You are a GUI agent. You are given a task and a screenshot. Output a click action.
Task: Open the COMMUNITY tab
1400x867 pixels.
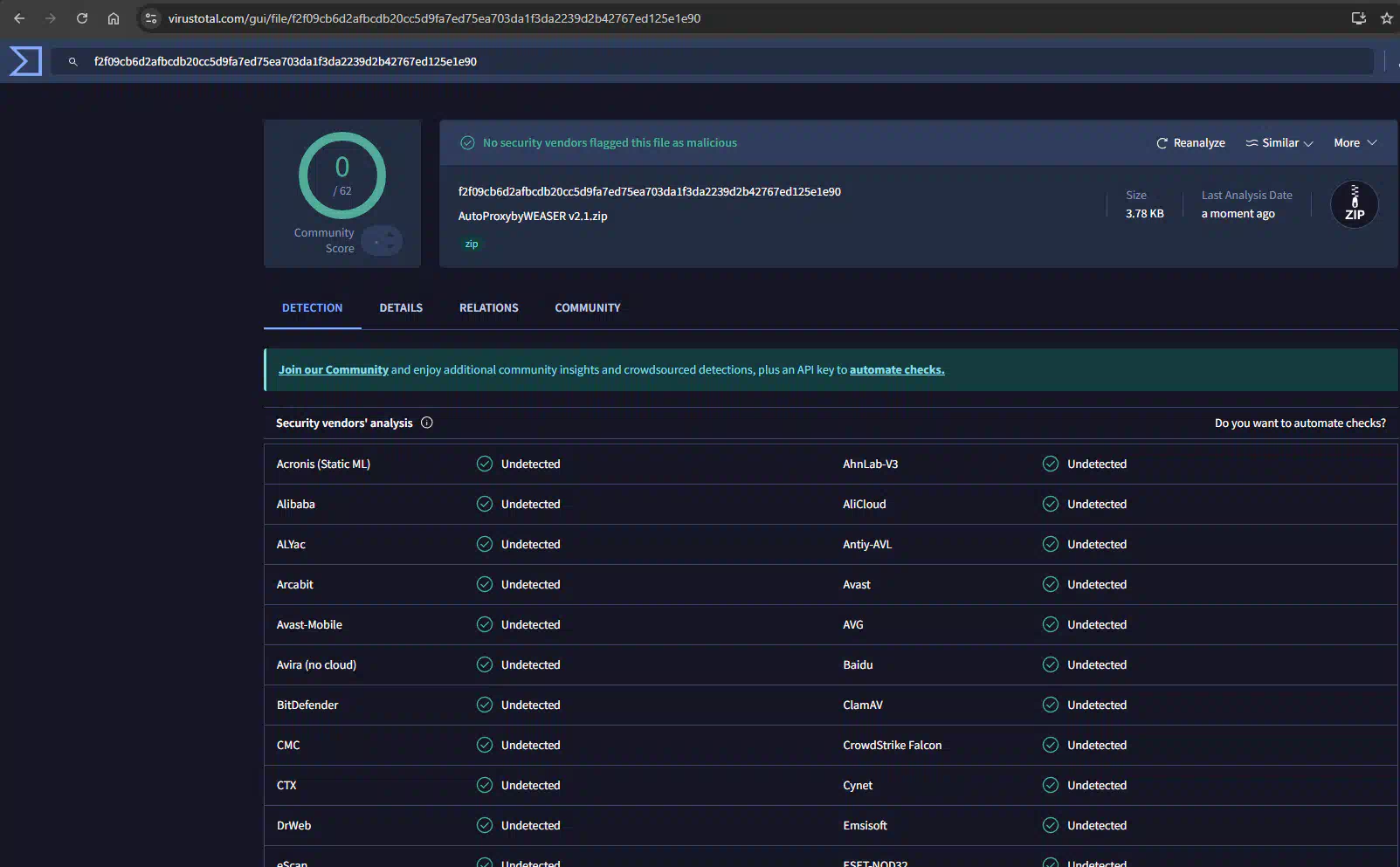tap(588, 308)
